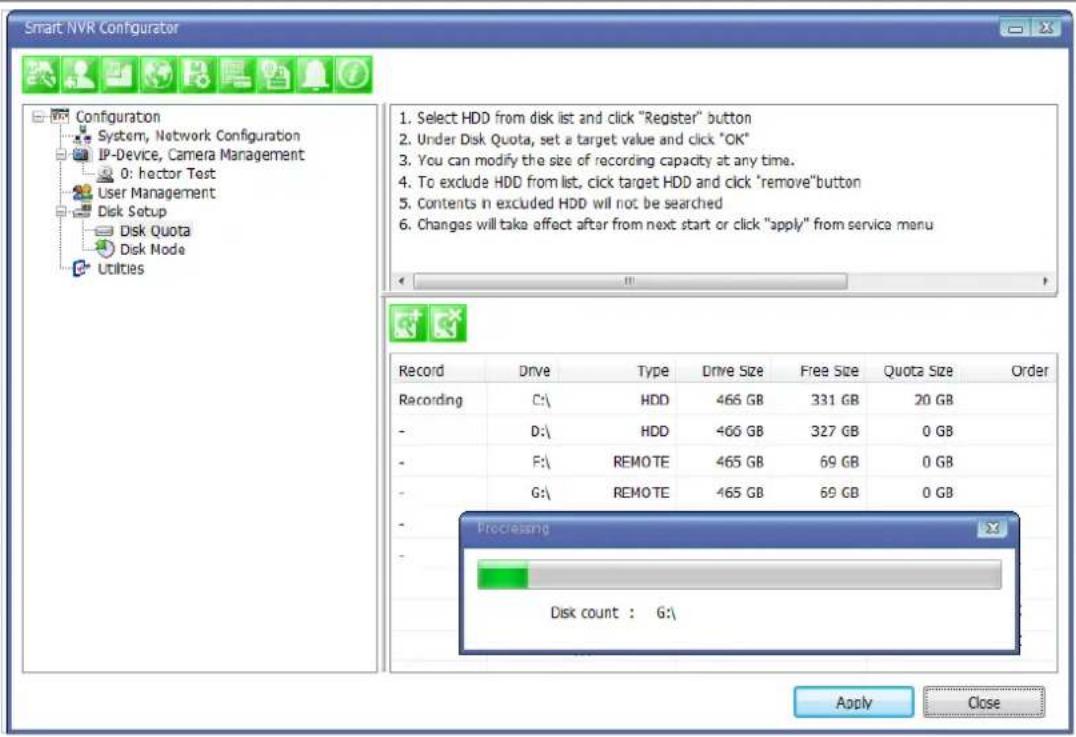This screenshot has width=1076, height=737.
Task: Click REMOTE type in G:\ row
Action: pos(641,493)
